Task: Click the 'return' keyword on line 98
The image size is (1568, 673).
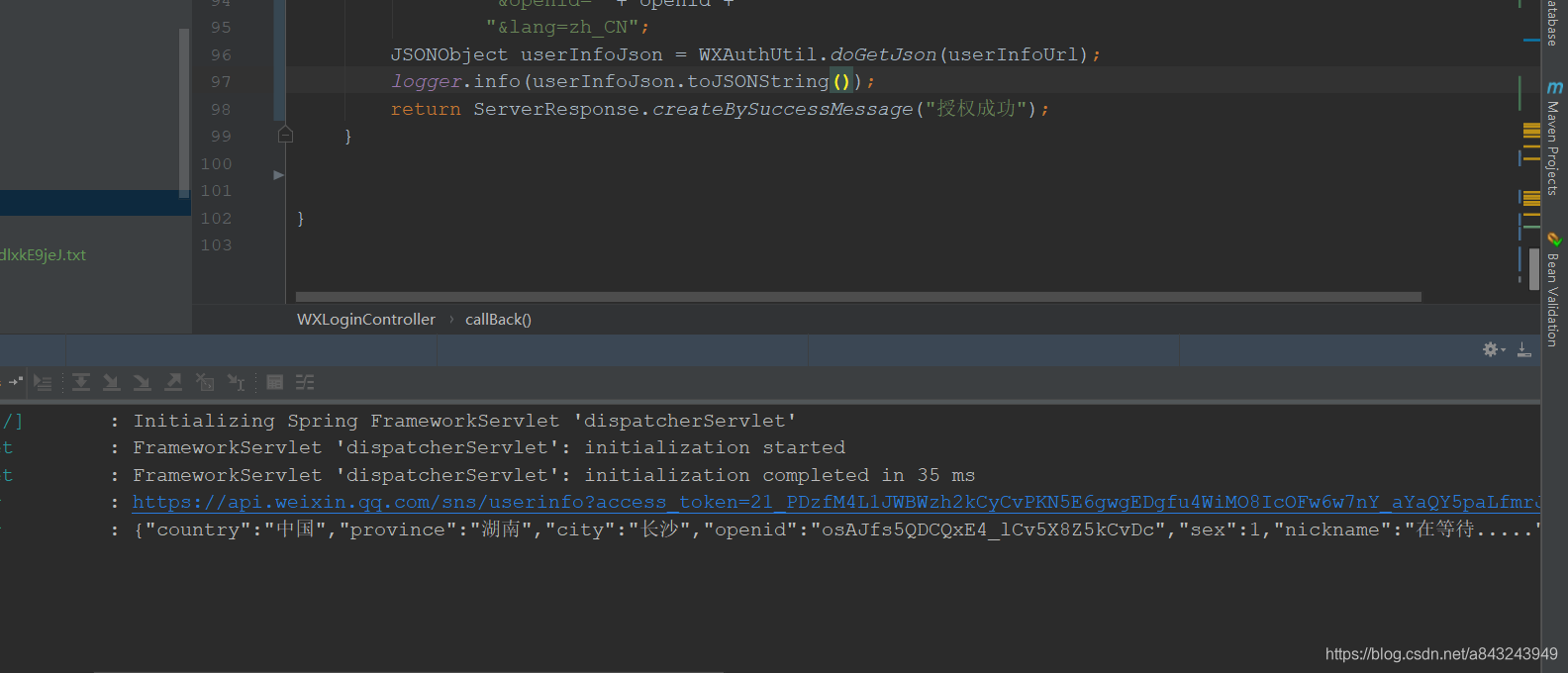Action: 426,109
